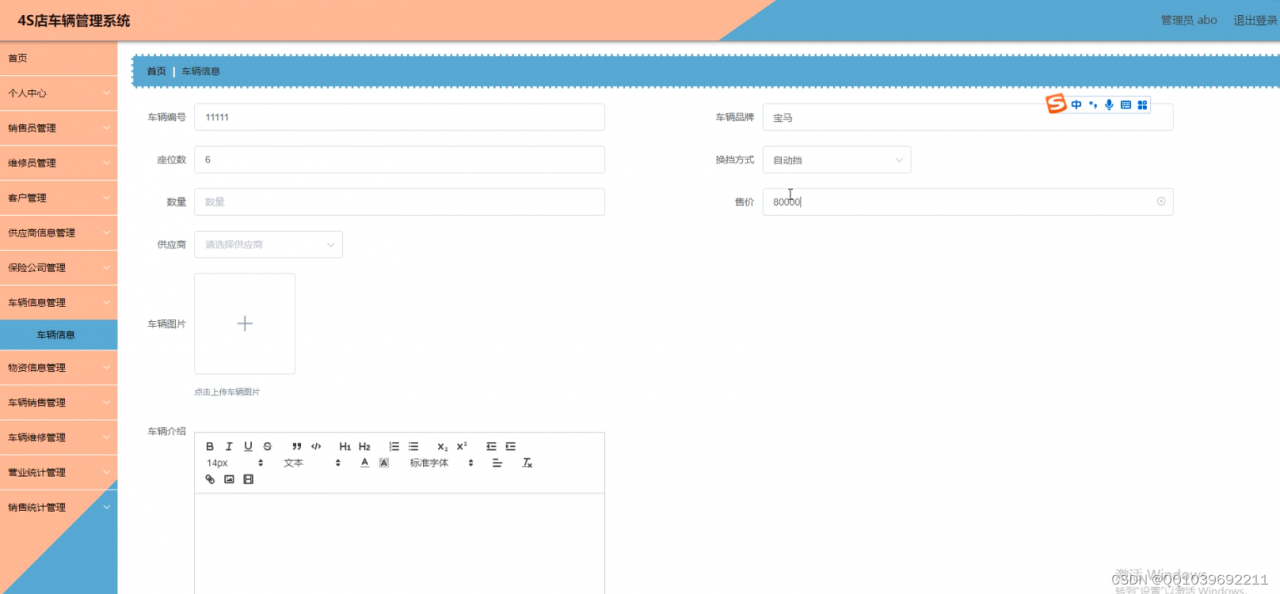
Task: Open Sogou soft keyboard
Action: [1125, 104]
